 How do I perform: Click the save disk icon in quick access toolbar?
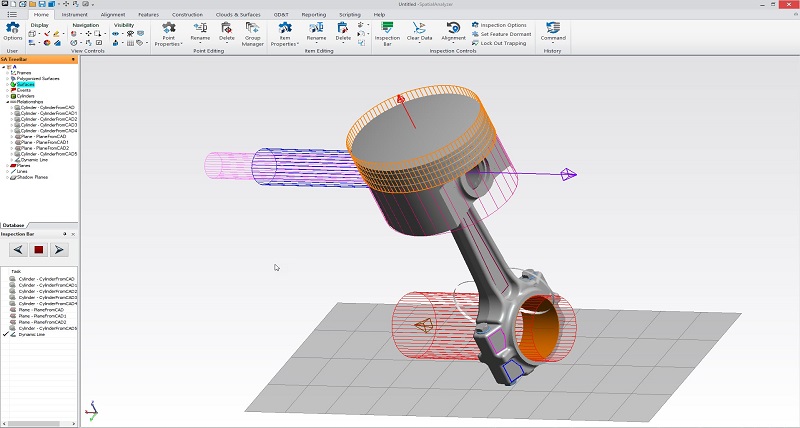pyautogui.click(x=41, y=4)
